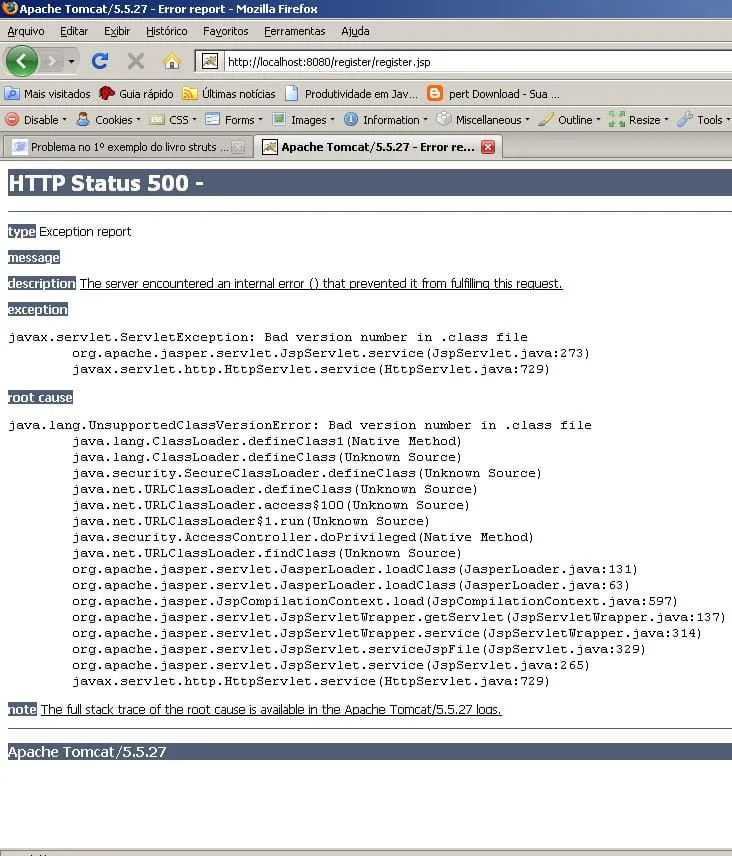Screen dimensions: 732x856
Task: Open the Mais visitados bookmark folder
Action: coord(47,94)
